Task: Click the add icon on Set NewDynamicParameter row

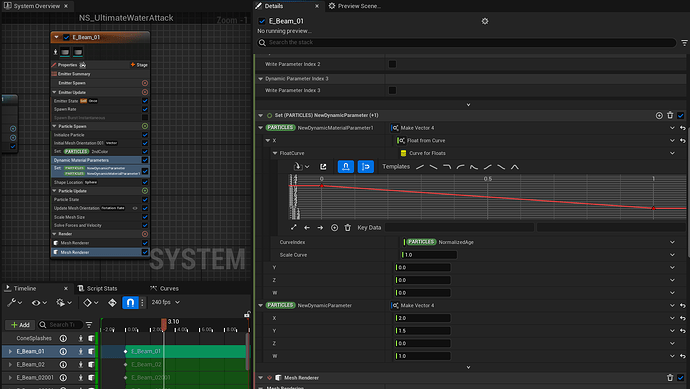Action: [x=659, y=115]
